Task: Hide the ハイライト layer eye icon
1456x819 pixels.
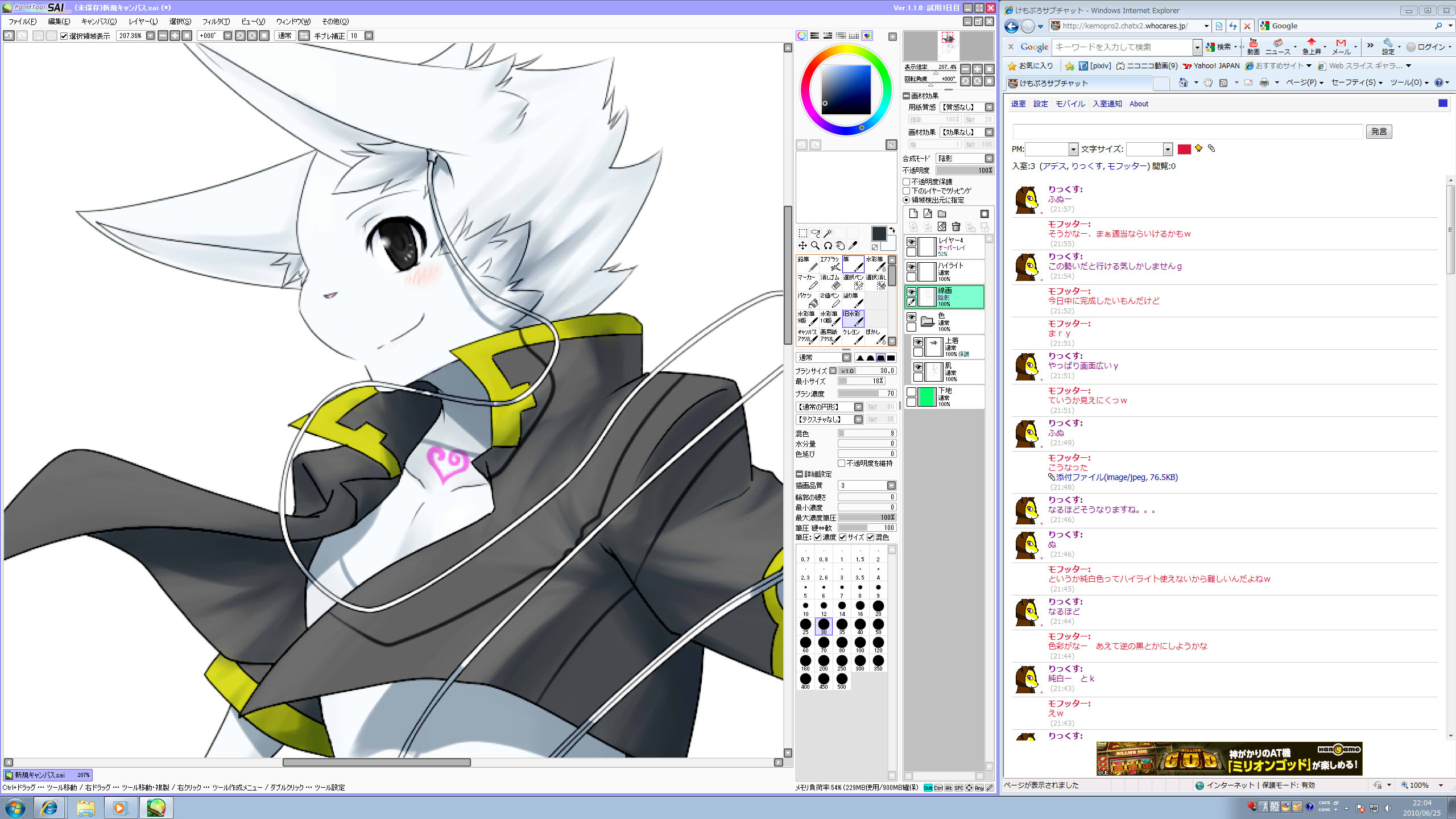Action: point(911,267)
